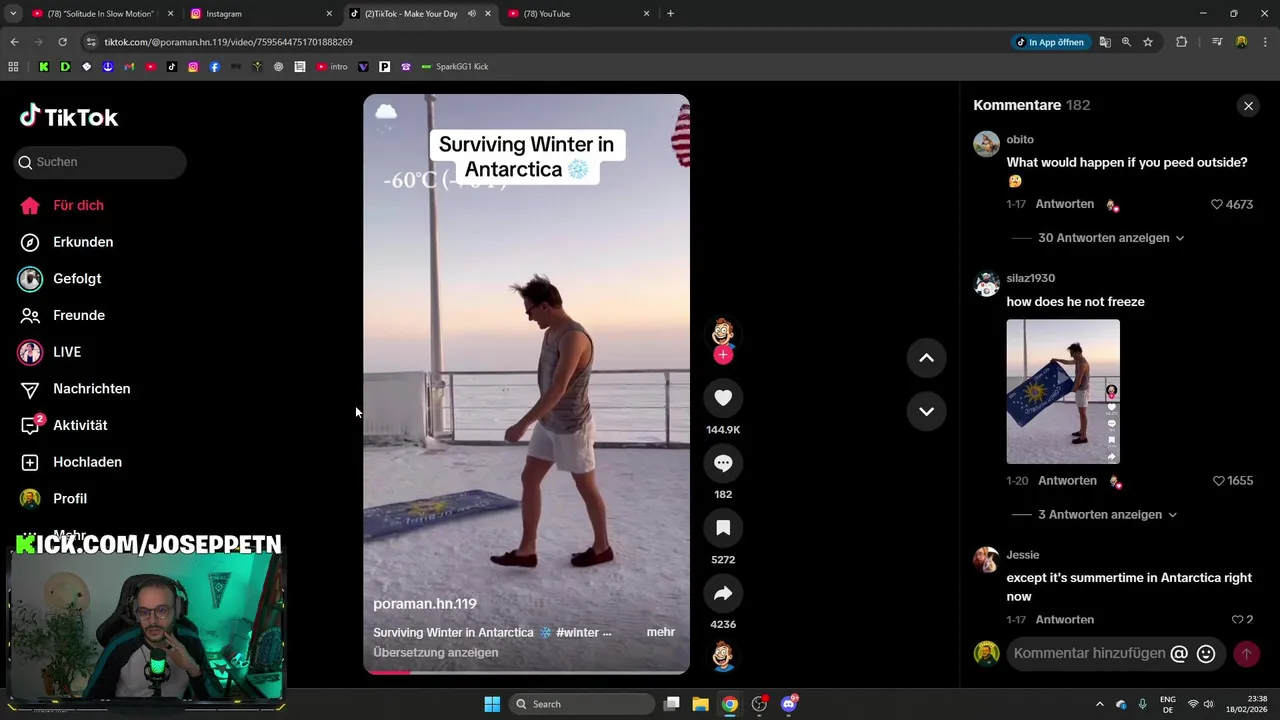Image resolution: width=1280 pixels, height=720 pixels.
Task: Close the Kommentare panel
Action: coord(1248,106)
